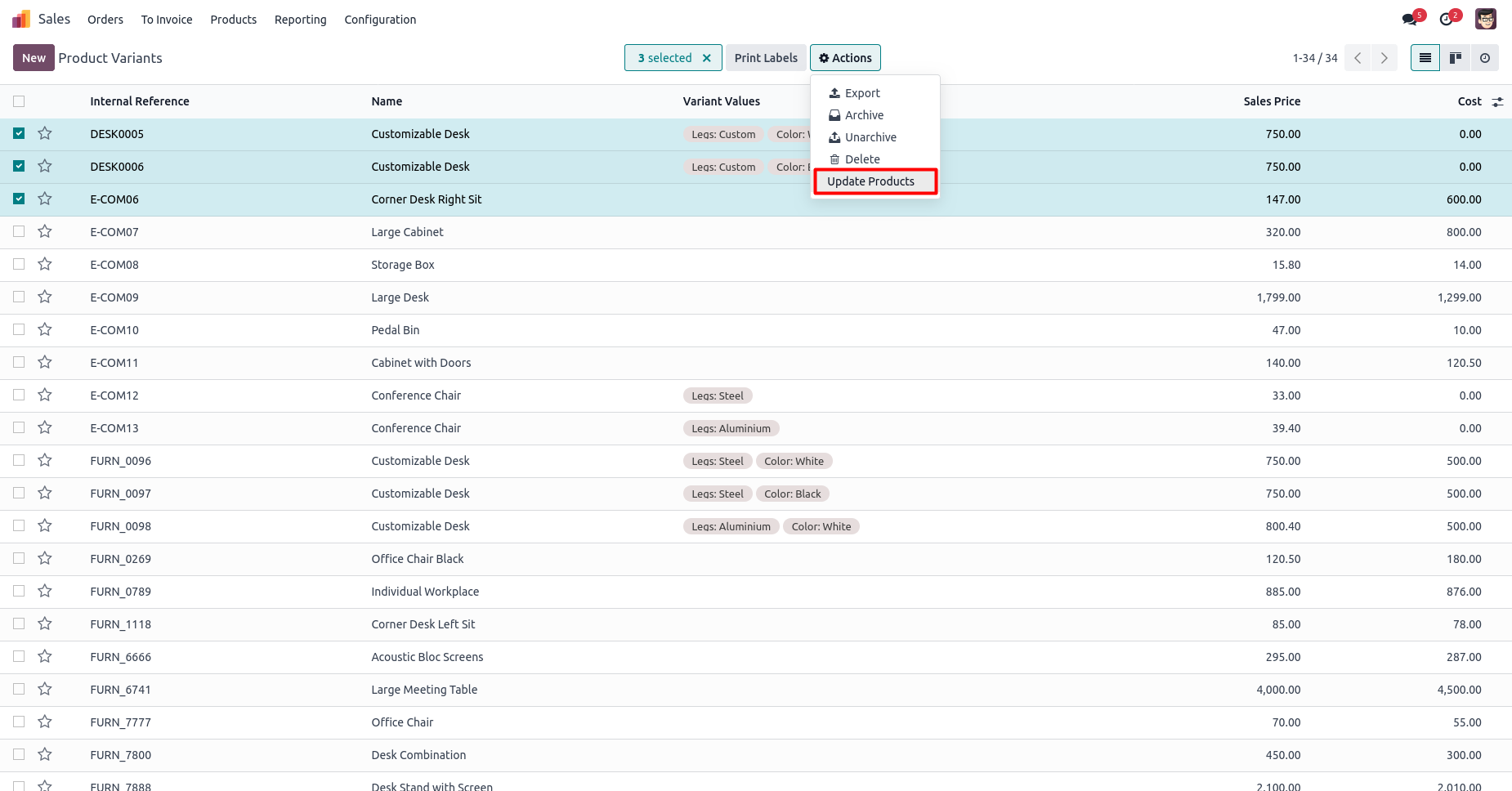Open the Sales app home icon
Image resolution: width=1512 pixels, height=791 pixels.
pyautogui.click(x=21, y=19)
